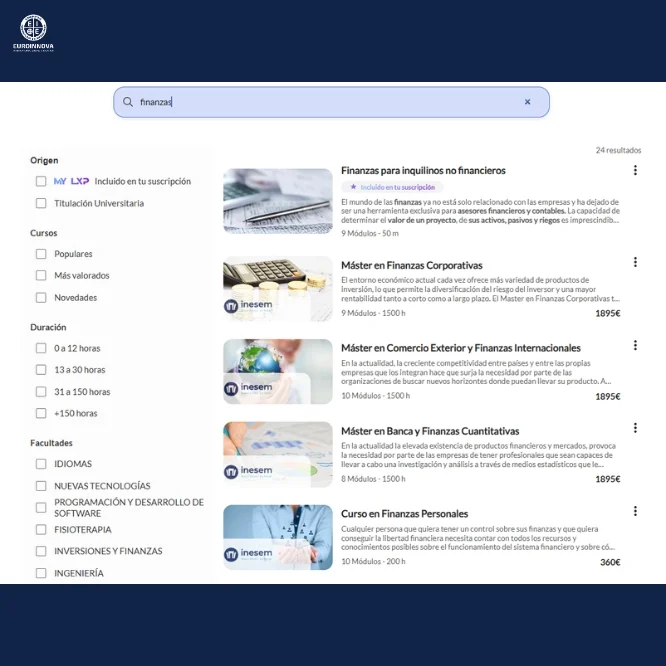Open three-dot menu for Máster en Finanzas Corporativas
The image size is (666, 666).
coord(635,262)
